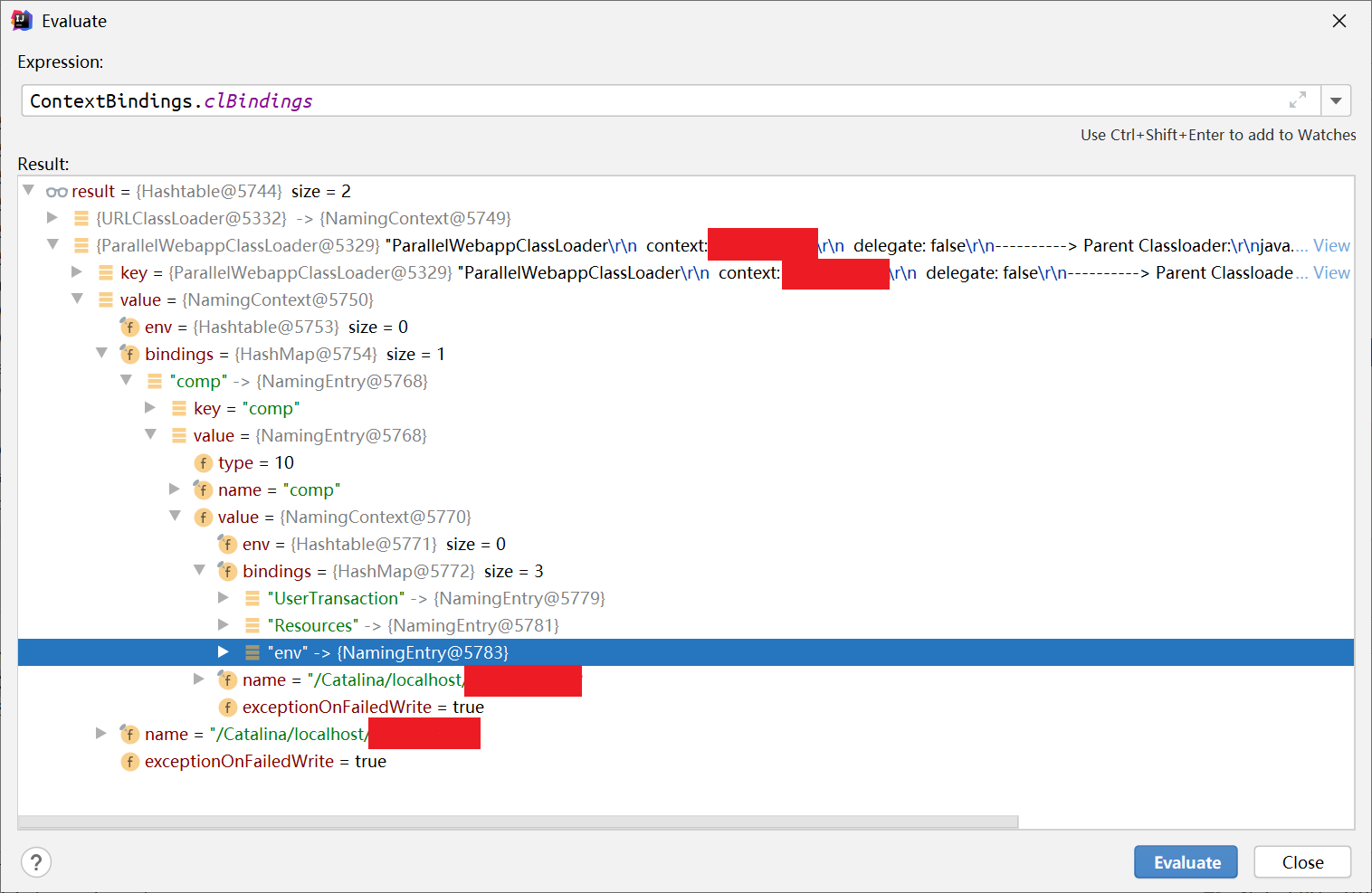Click entry icon of "Resources" row
This screenshot has height=893, width=1372.
click(x=252, y=625)
